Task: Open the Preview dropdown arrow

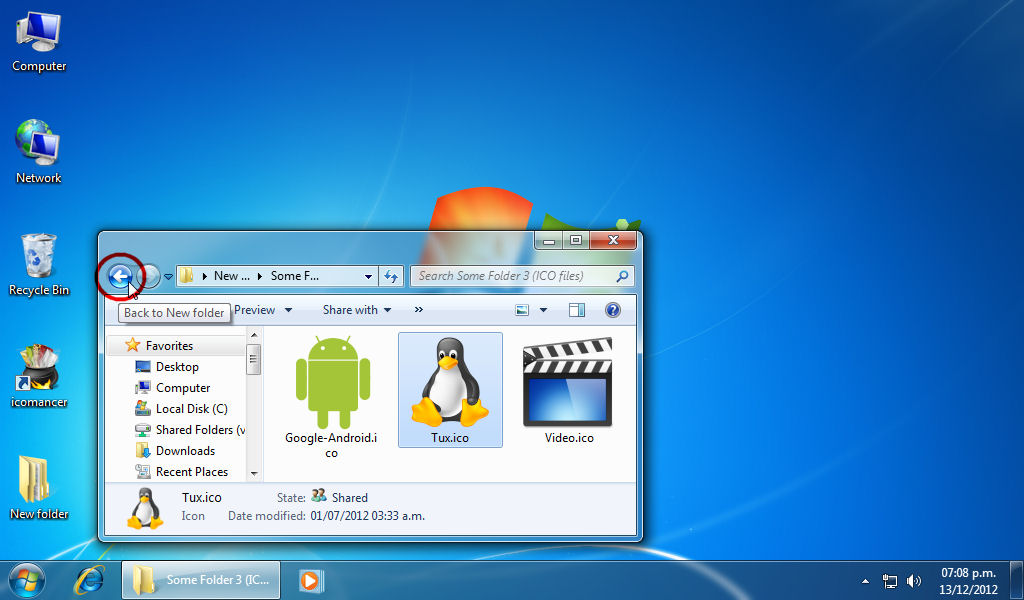Action: tap(289, 311)
